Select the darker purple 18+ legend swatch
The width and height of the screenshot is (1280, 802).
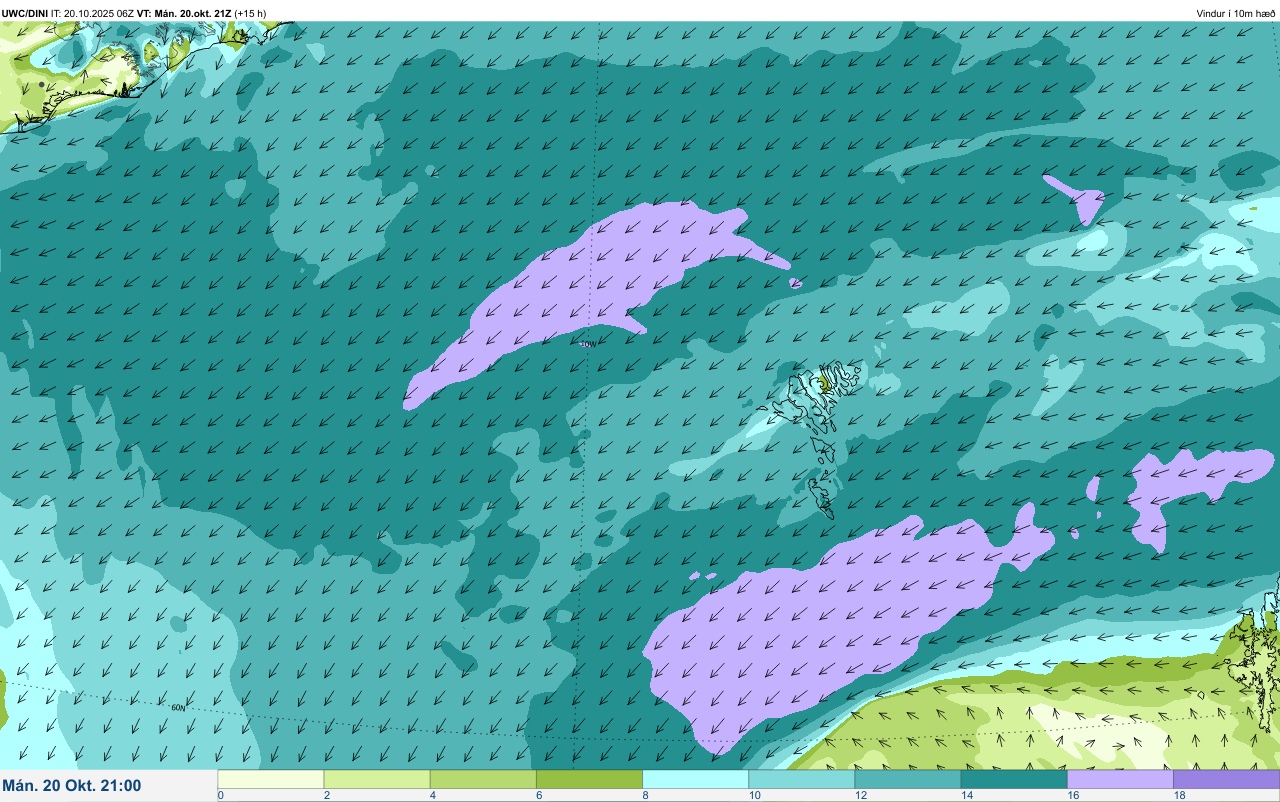[1226, 779]
